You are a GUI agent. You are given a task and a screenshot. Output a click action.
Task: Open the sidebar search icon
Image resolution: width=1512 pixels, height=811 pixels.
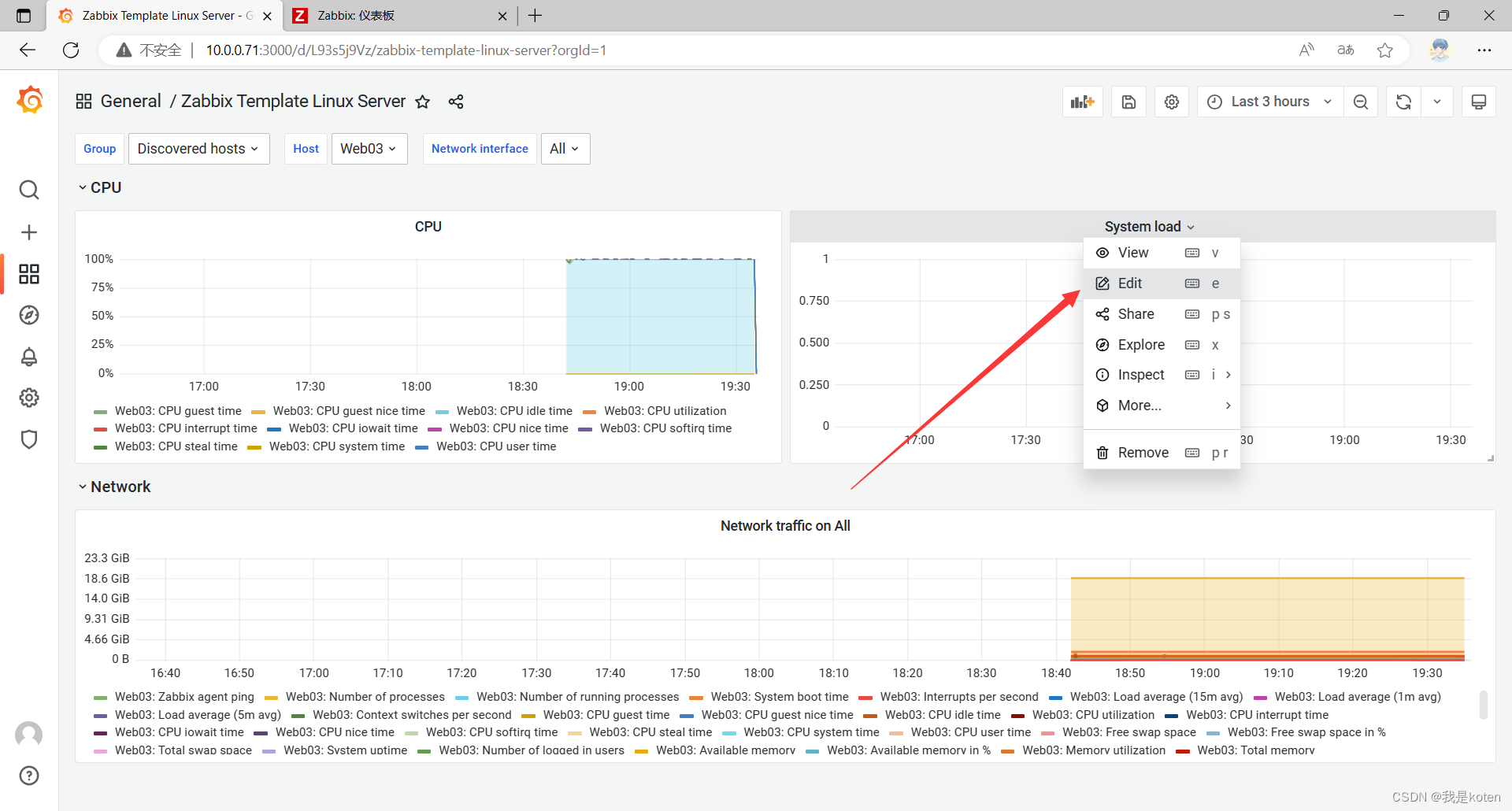tap(29, 190)
